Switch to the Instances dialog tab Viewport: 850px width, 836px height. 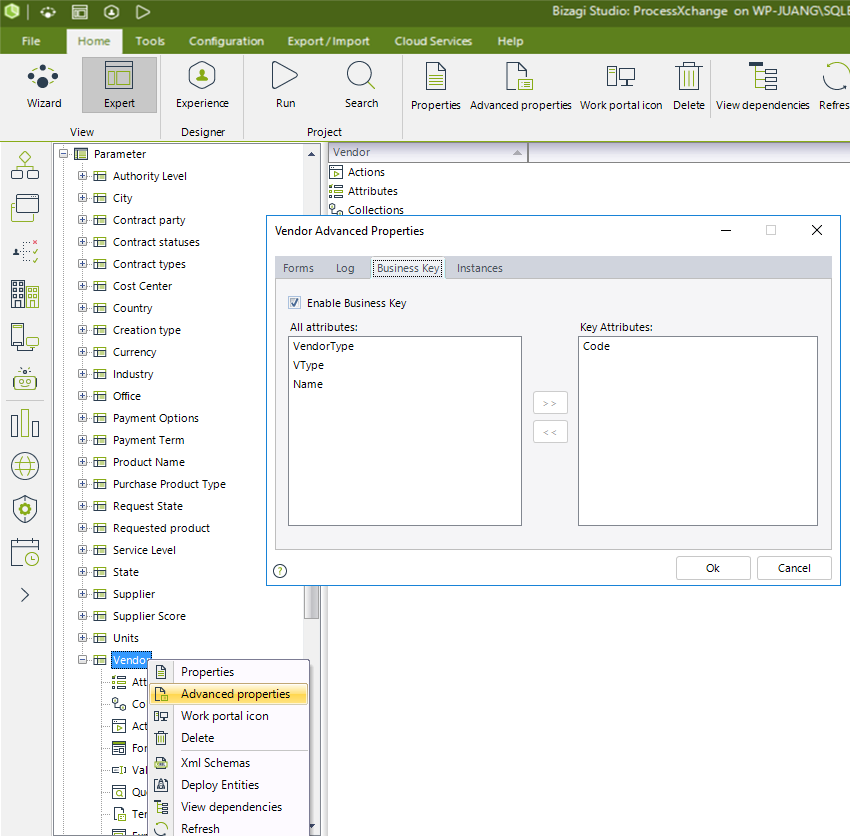click(479, 268)
